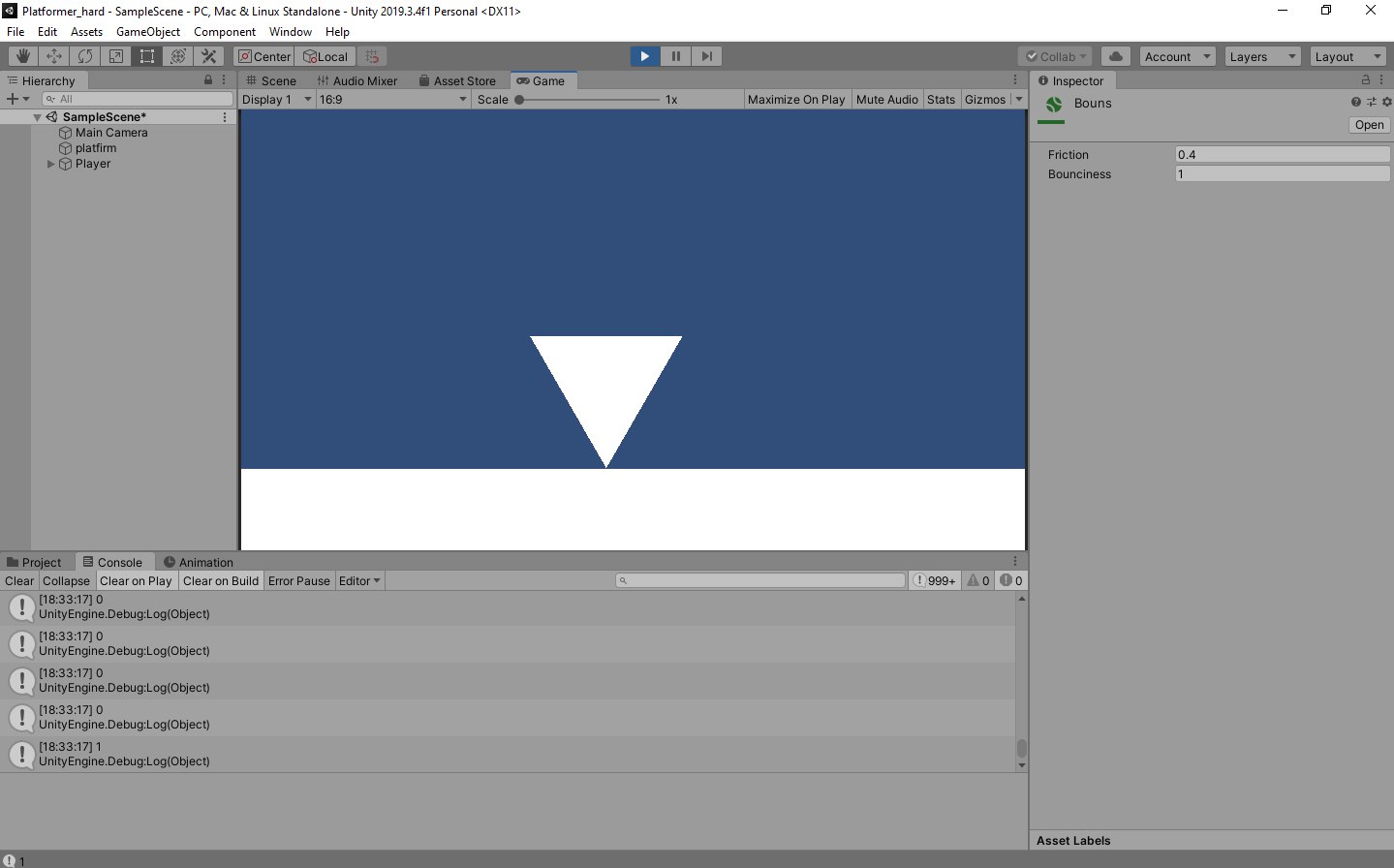
Task: Toggle Mute Audio in Game view
Action: pos(886,99)
